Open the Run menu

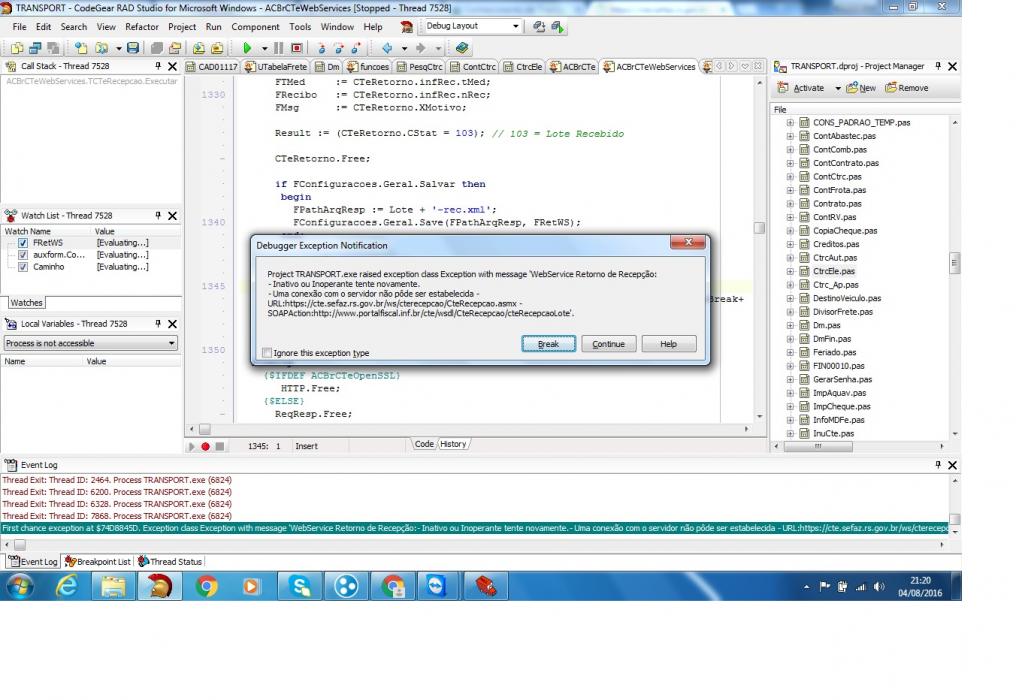(x=213, y=27)
